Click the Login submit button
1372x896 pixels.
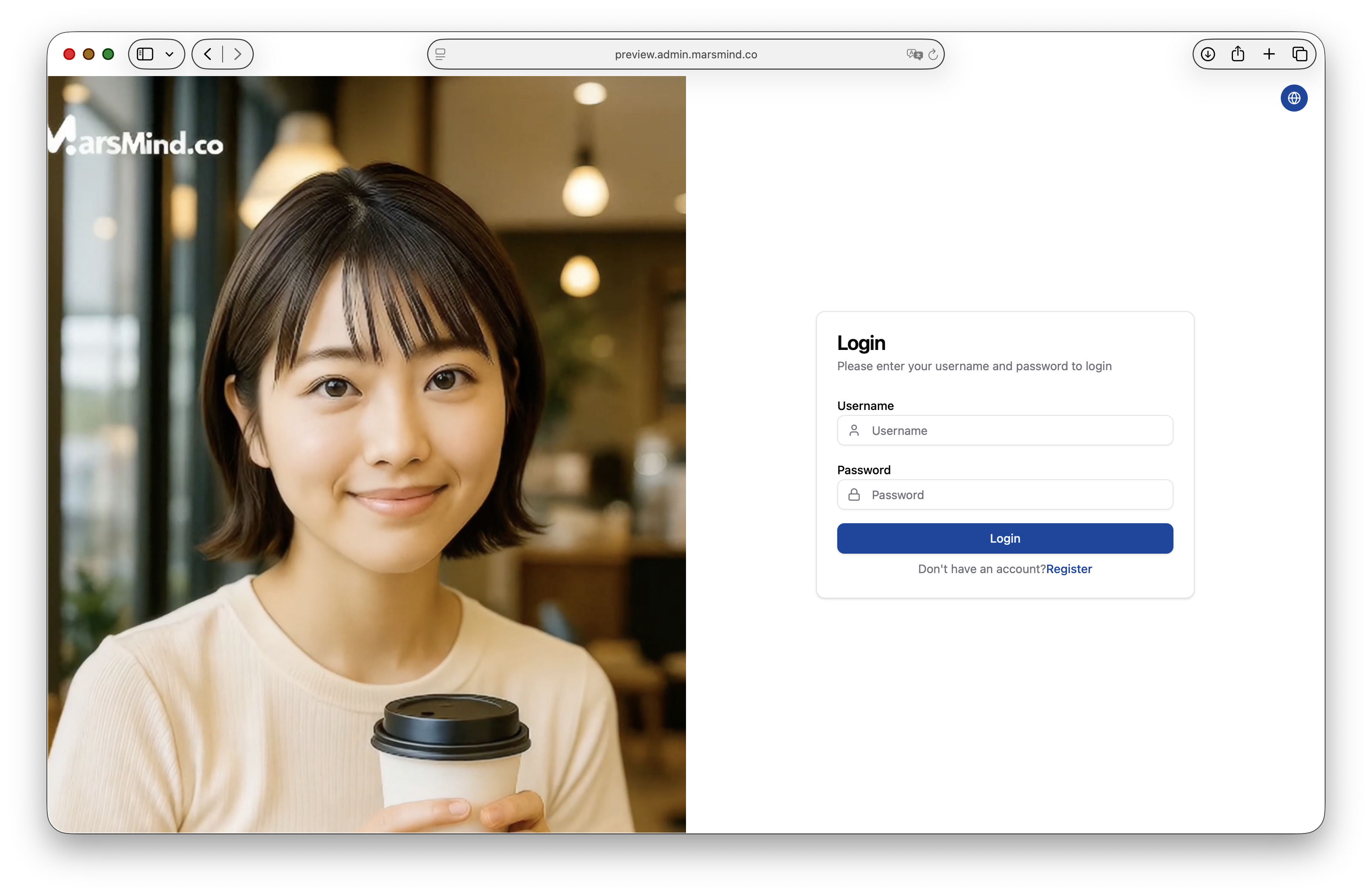(x=1004, y=538)
